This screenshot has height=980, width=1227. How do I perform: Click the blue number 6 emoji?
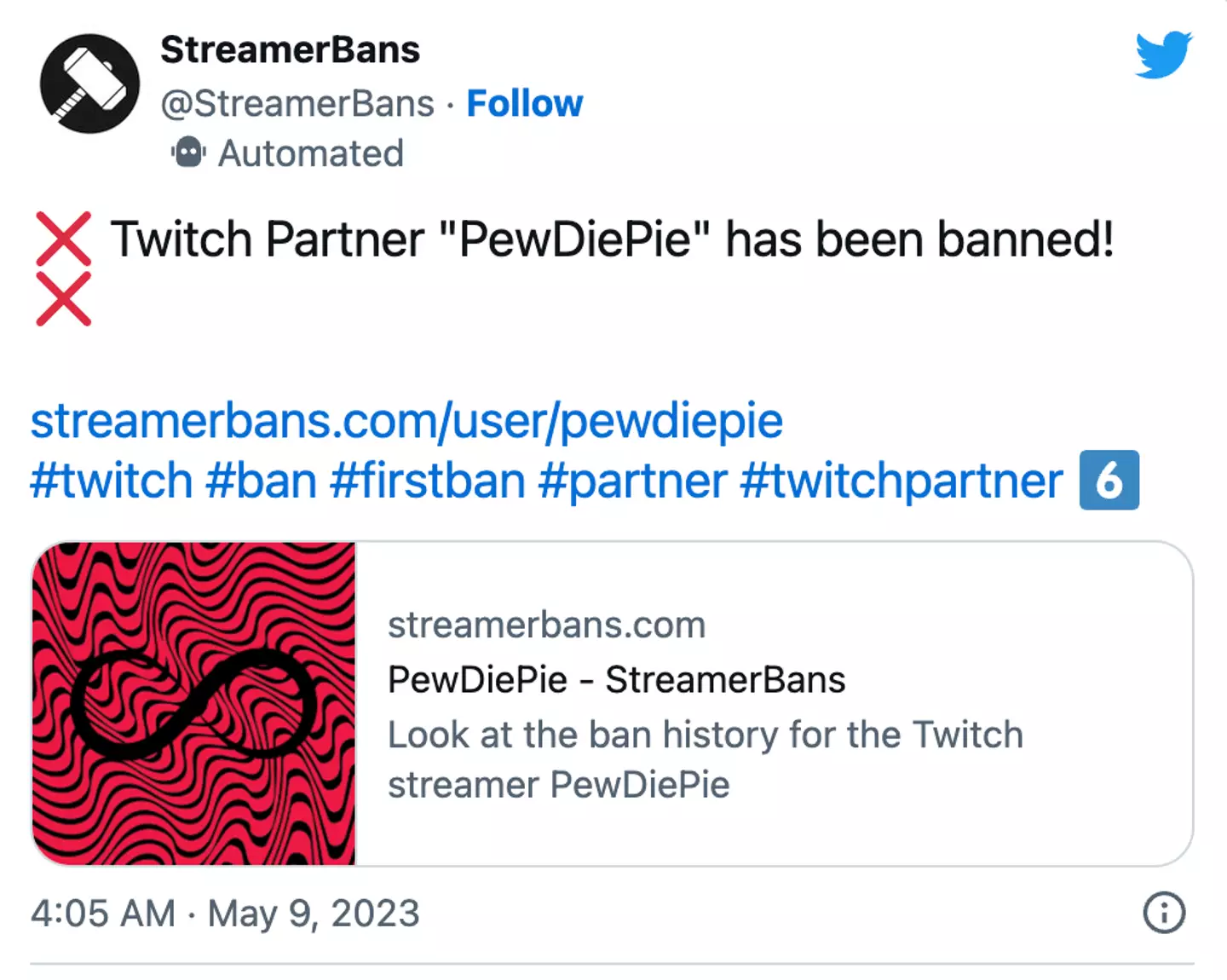(1109, 480)
